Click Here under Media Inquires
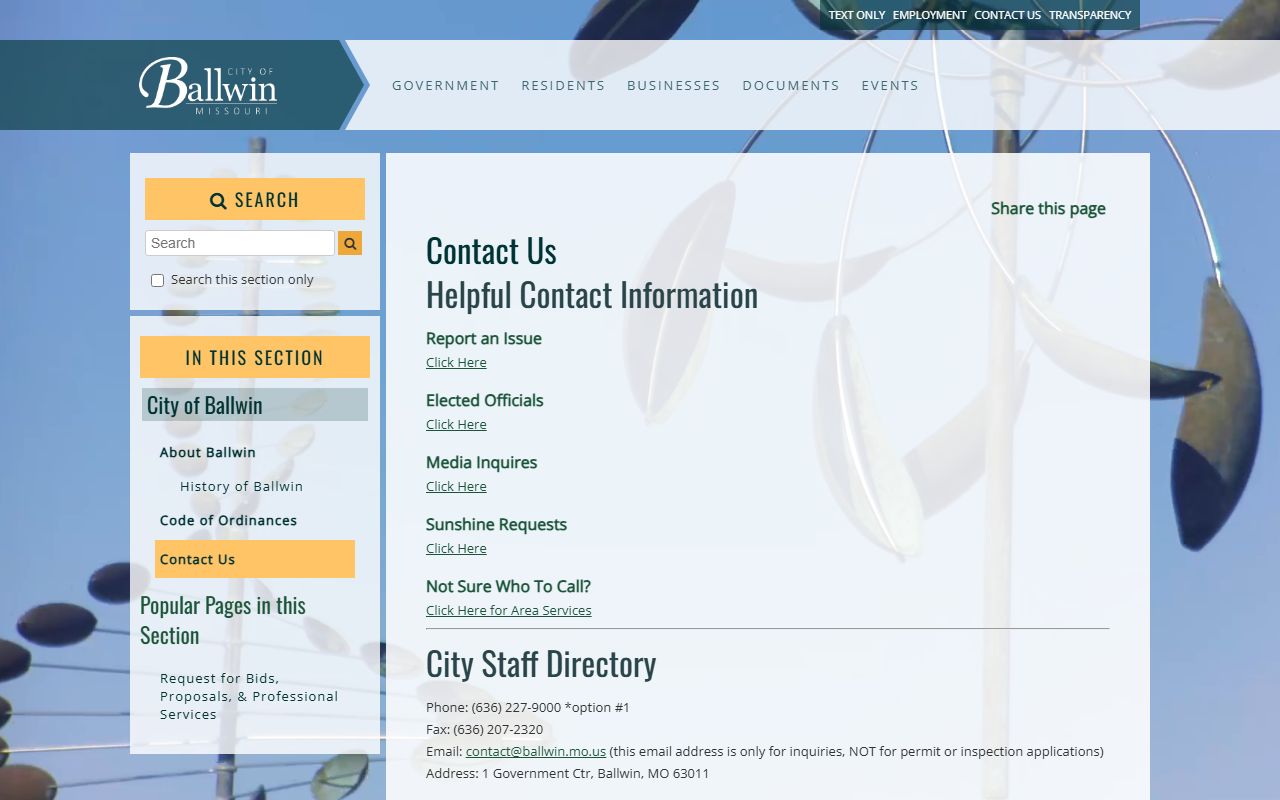 (x=456, y=486)
